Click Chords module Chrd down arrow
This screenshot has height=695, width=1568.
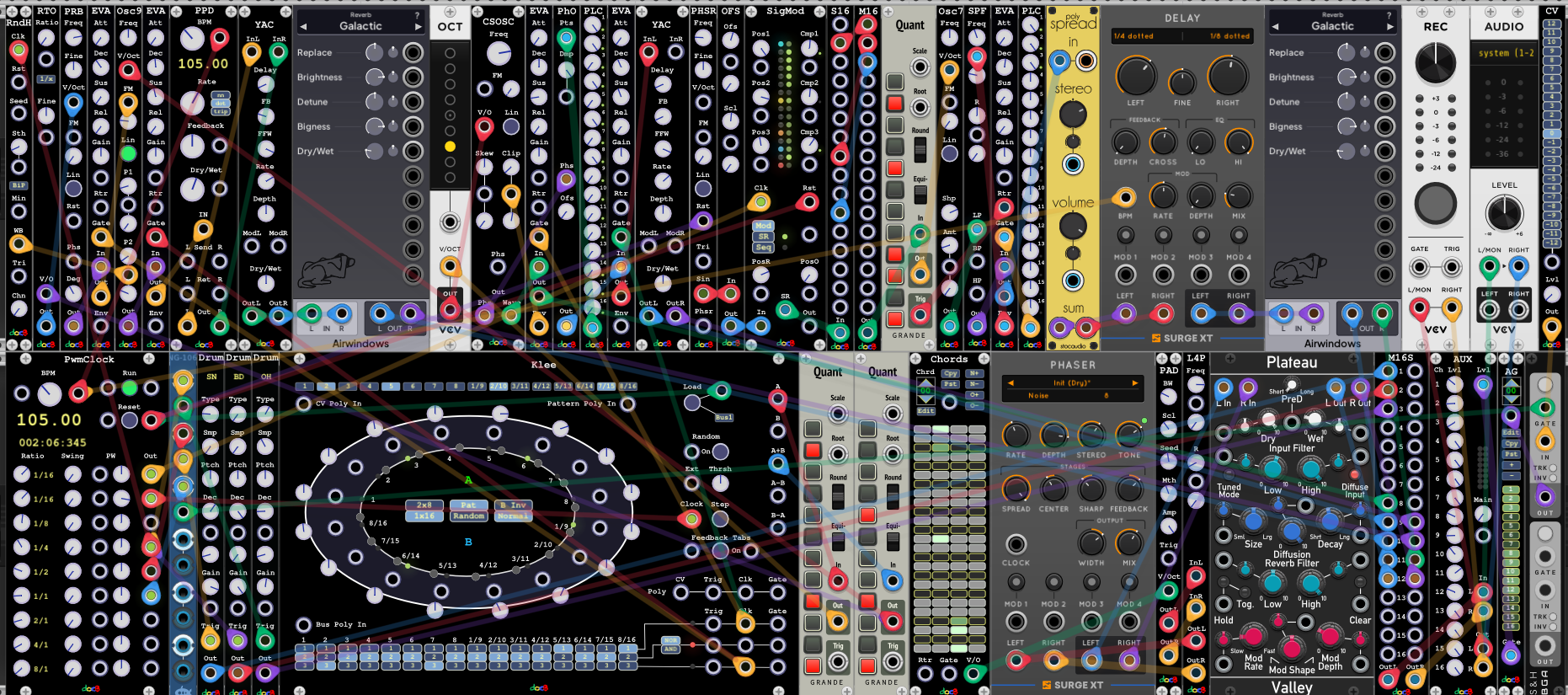pos(925,400)
